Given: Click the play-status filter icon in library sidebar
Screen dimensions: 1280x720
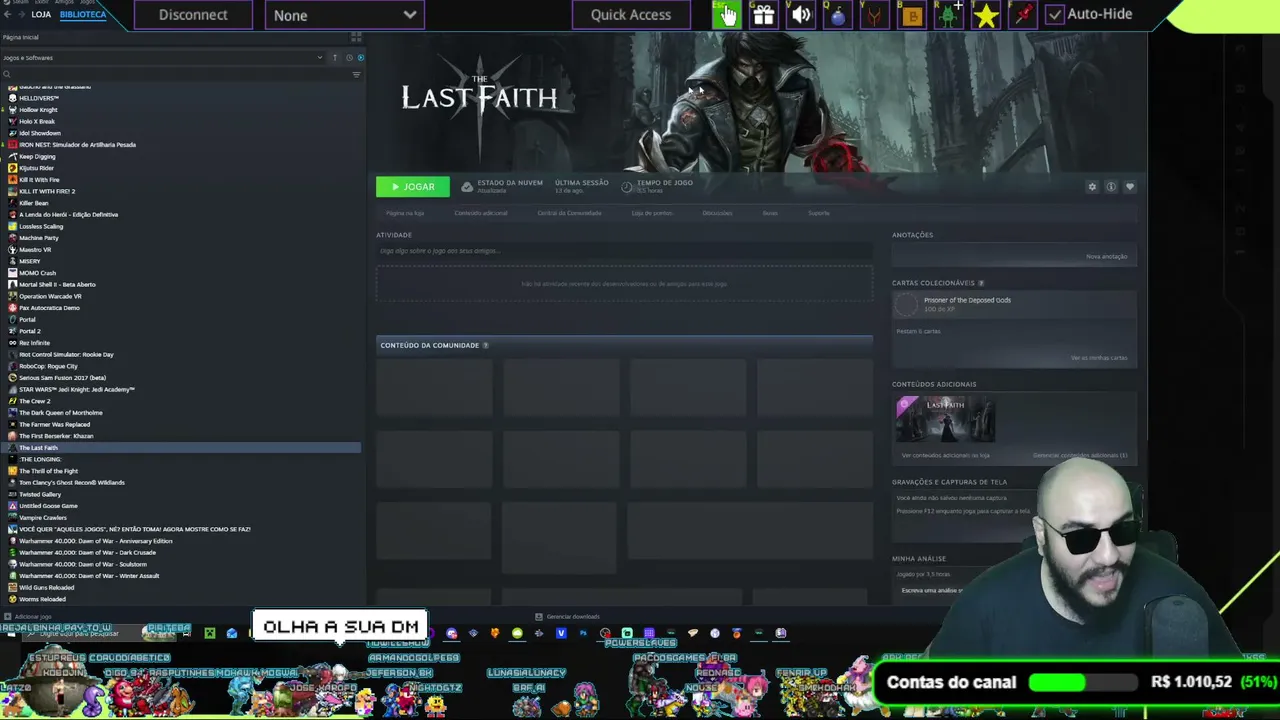Looking at the screenshot, I should click(360, 58).
